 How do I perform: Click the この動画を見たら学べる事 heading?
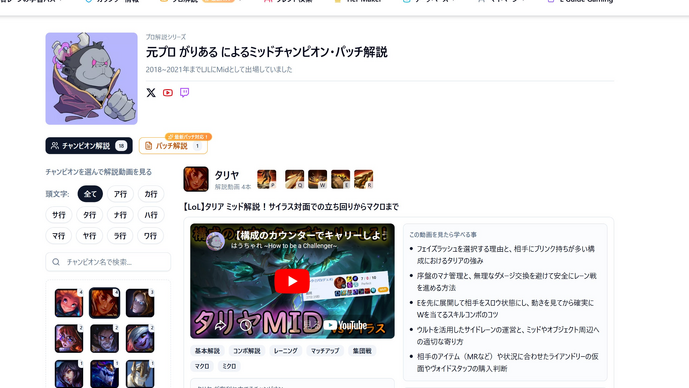click(x=443, y=235)
